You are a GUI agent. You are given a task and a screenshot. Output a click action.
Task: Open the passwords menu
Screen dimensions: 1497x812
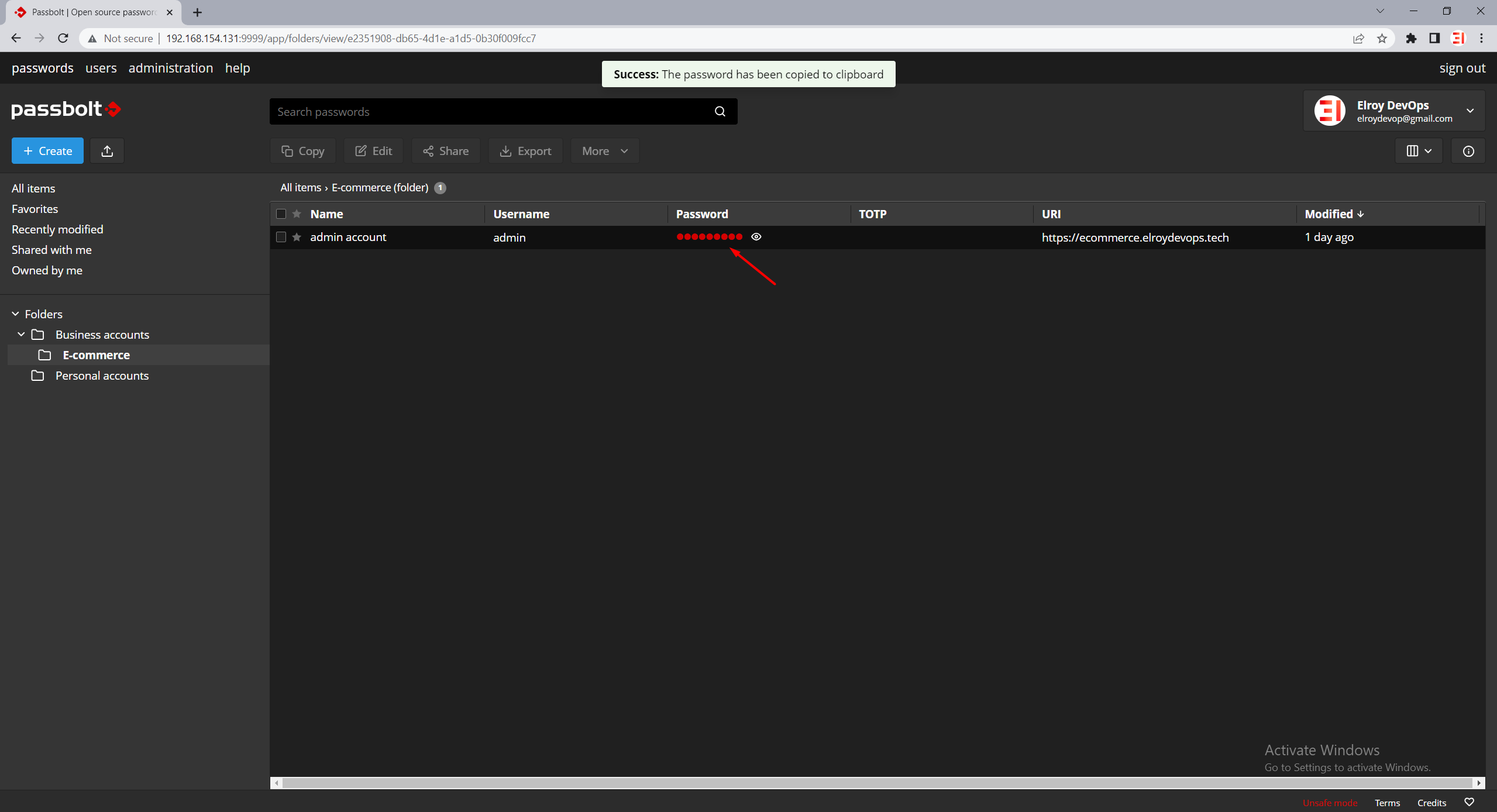[x=43, y=68]
